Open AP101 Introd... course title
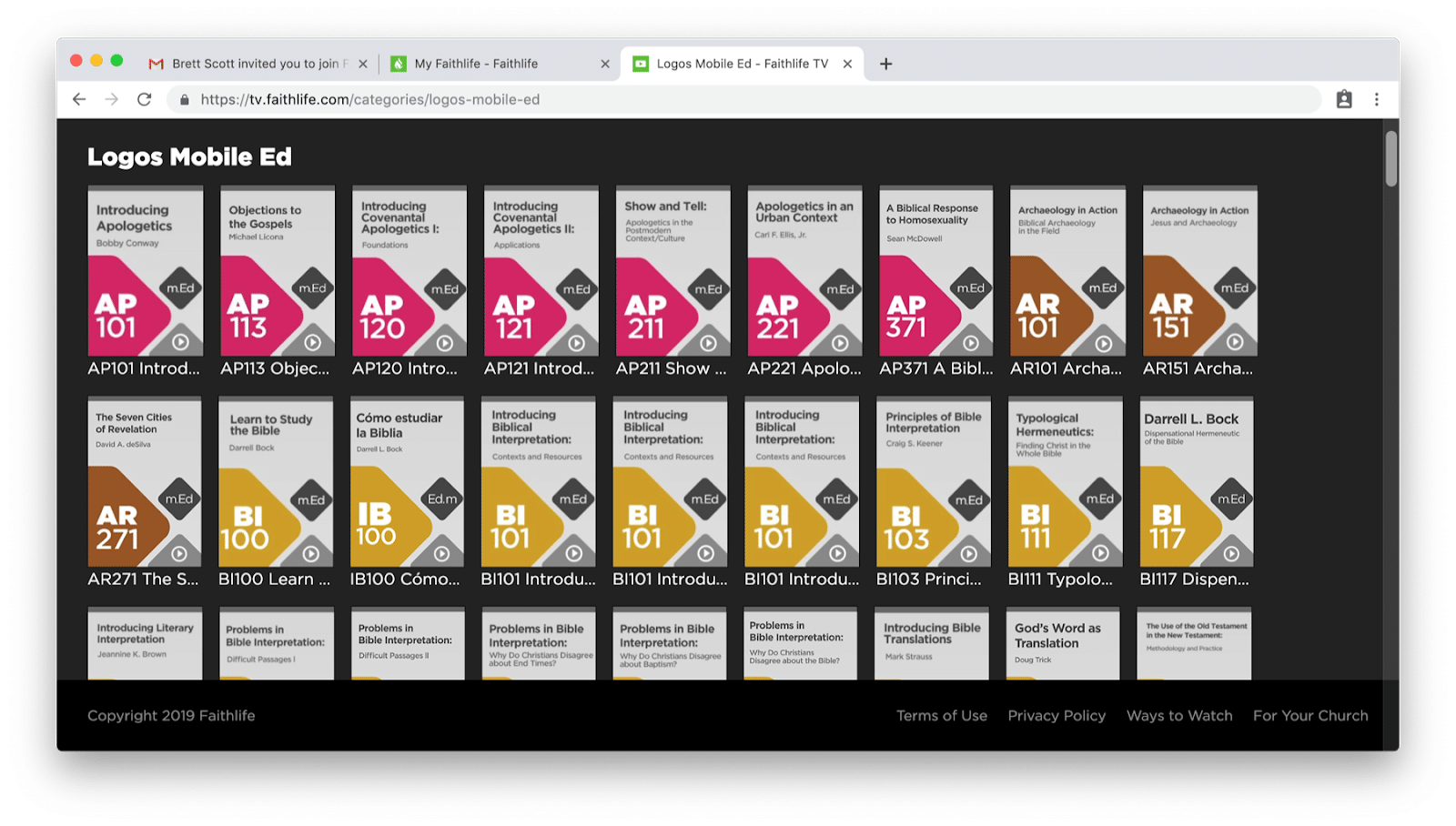Screen dimensions: 1456x826 (x=144, y=368)
